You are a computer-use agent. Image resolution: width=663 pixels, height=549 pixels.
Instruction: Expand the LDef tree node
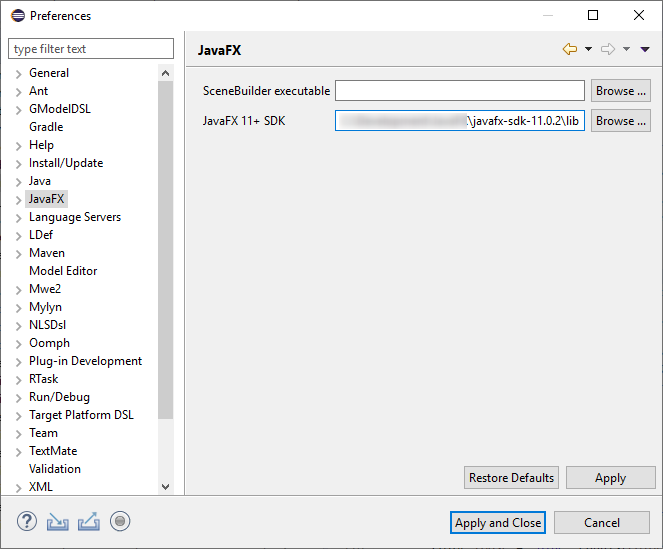click(x=18, y=236)
